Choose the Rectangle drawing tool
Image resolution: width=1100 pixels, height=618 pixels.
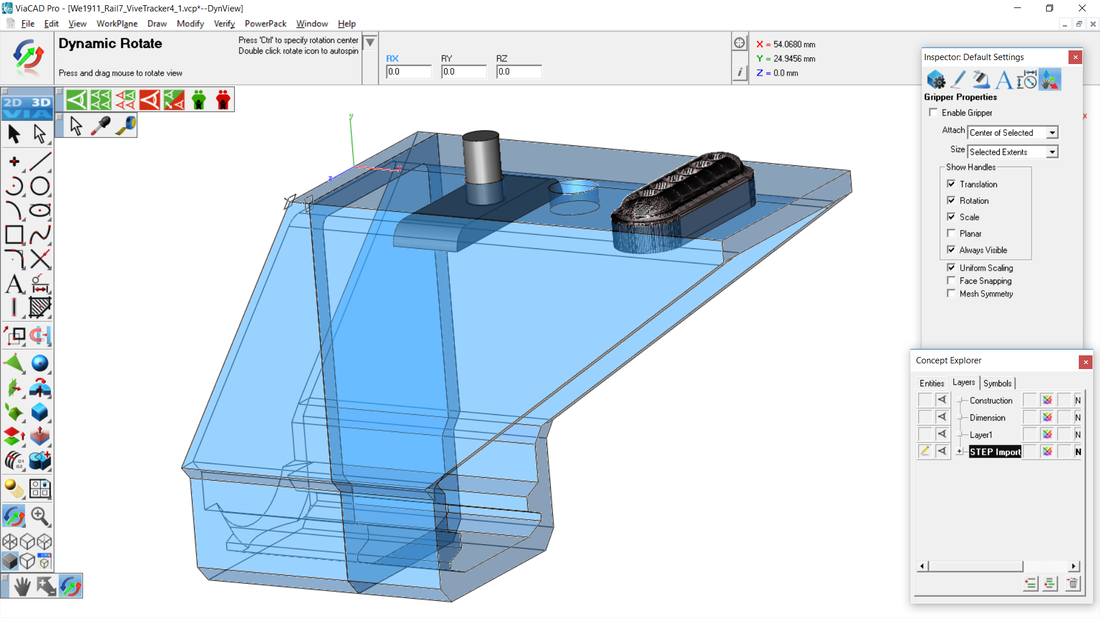click(x=14, y=235)
